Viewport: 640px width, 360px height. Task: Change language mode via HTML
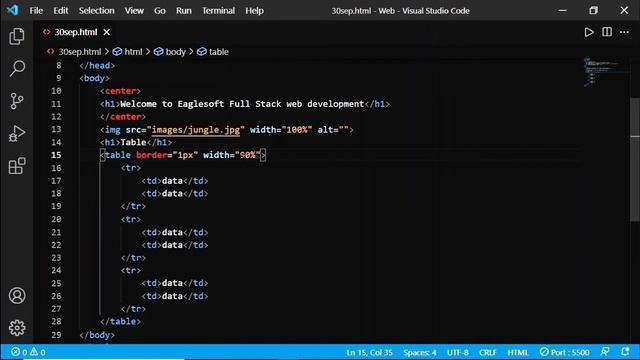[518, 352]
